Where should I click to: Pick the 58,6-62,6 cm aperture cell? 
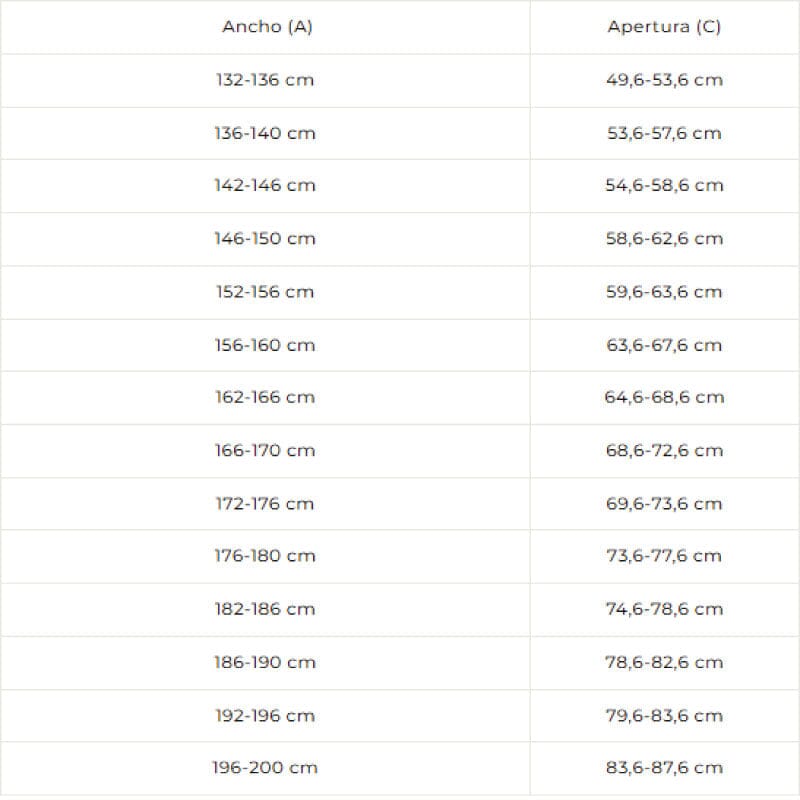click(x=664, y=239)
